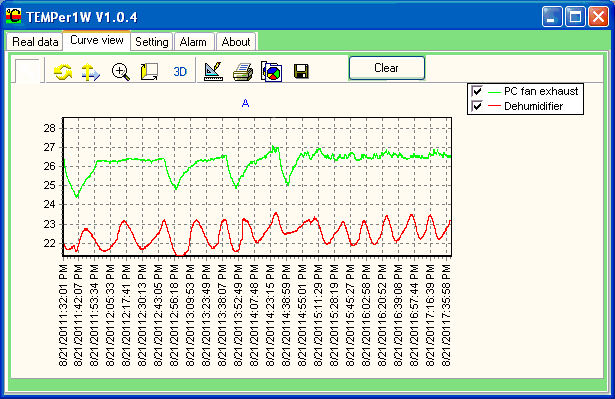Click the Dehumidifier legend label

(x=533, y=106)
